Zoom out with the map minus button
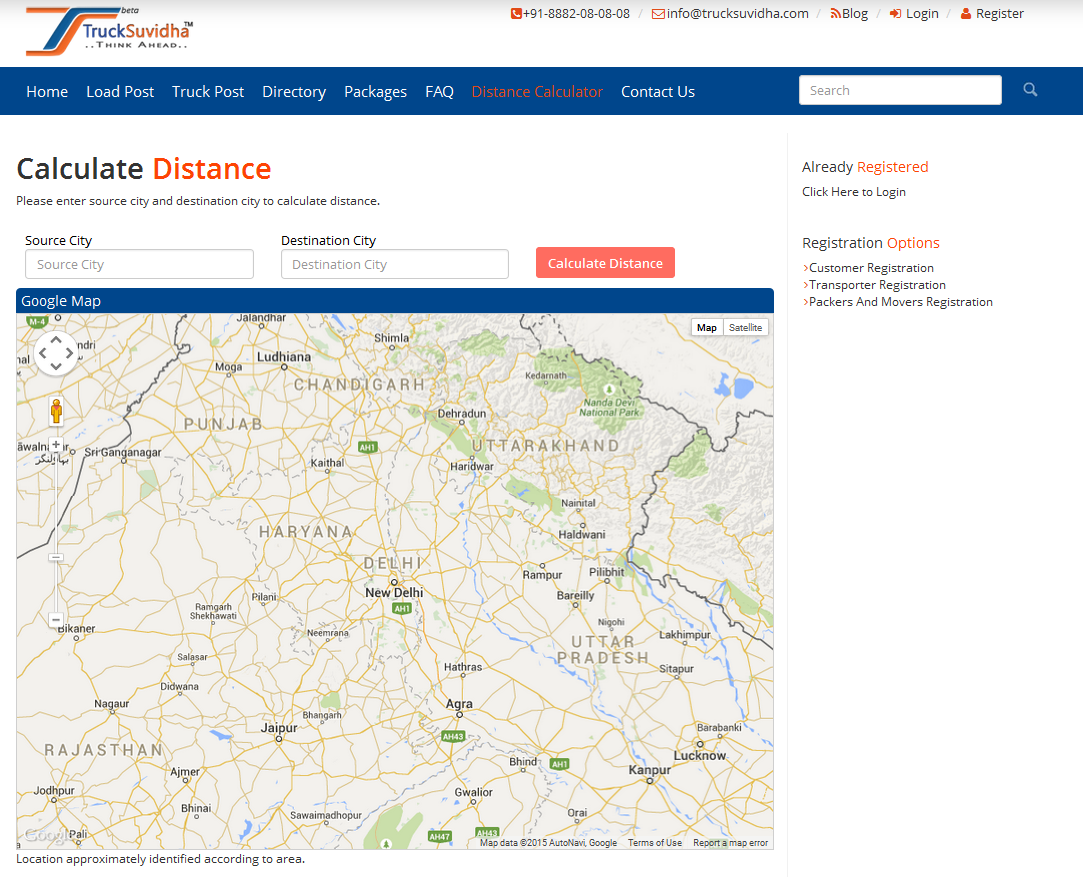 click(56, 620)
